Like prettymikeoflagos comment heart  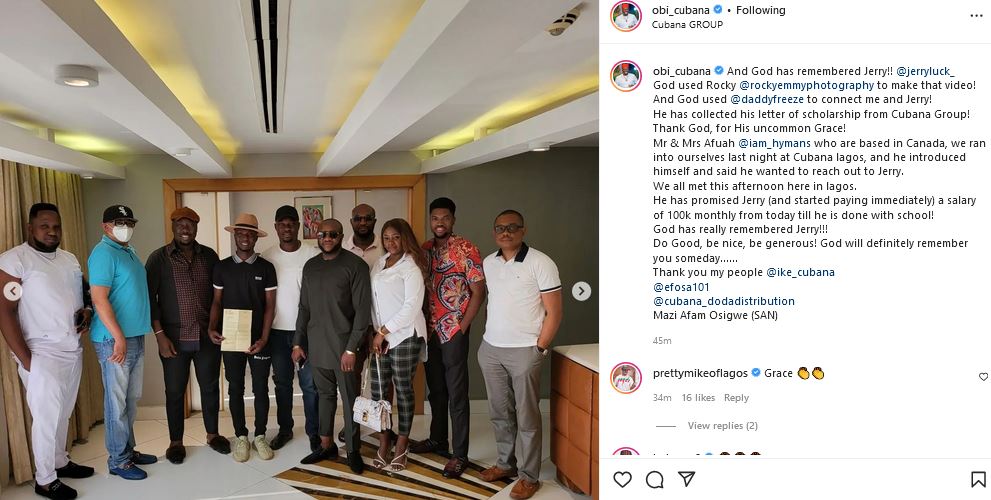point(983,377)
